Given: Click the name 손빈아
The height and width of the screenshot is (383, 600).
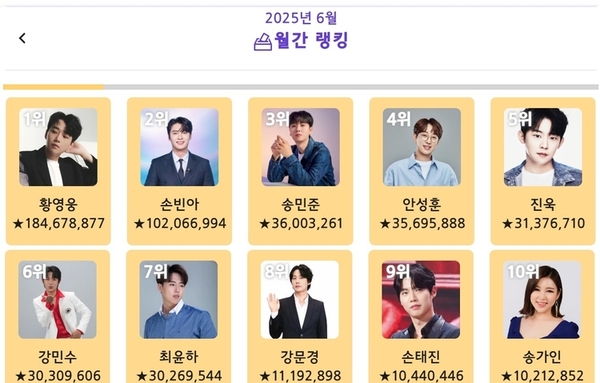Looking at the screenshot, I should (179, 204).
